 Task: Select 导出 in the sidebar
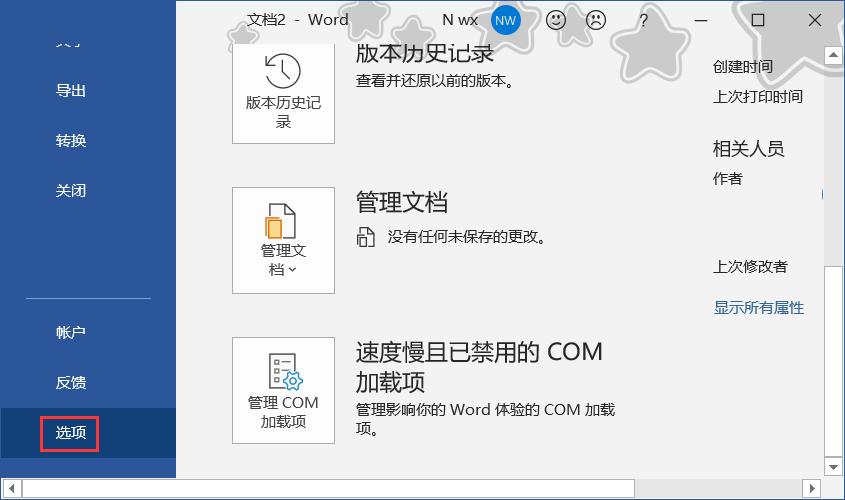[x=71, y=91]
